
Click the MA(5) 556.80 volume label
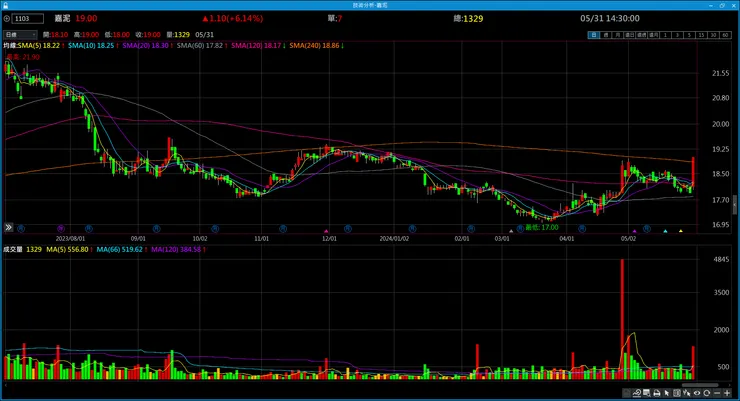pyautogui.click(x=69, y=250)
